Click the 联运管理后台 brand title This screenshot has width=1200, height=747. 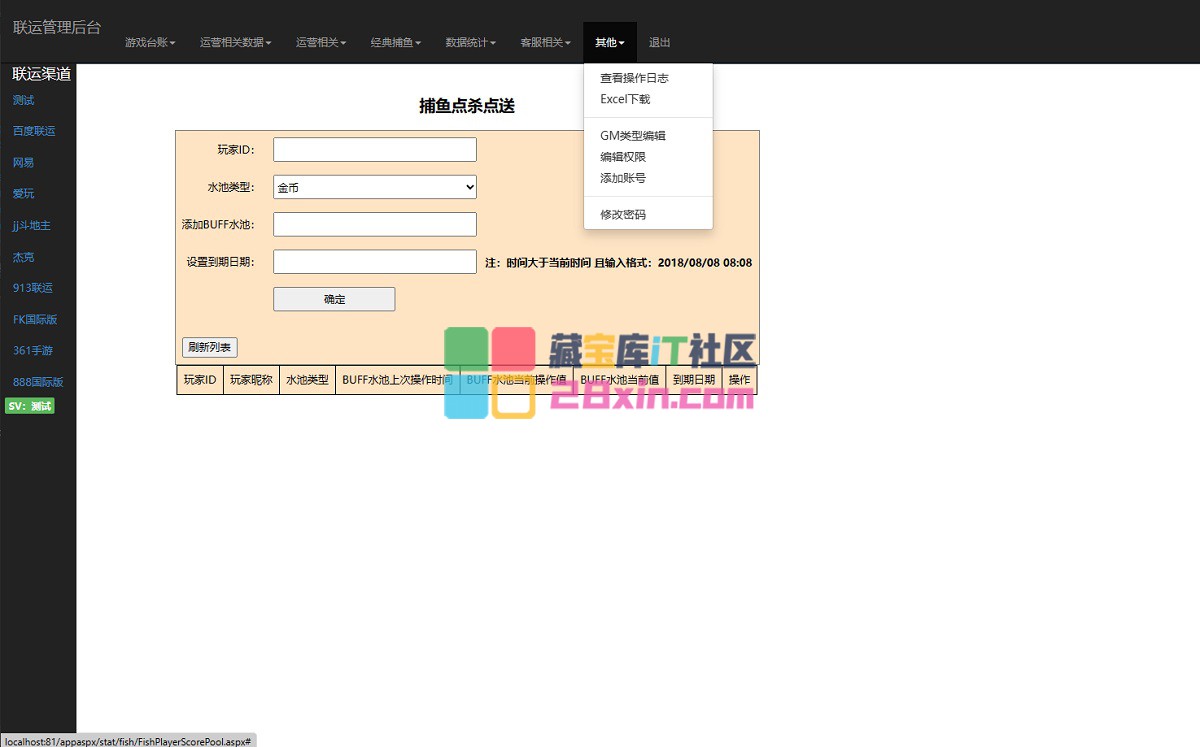(x=57, y=27)
